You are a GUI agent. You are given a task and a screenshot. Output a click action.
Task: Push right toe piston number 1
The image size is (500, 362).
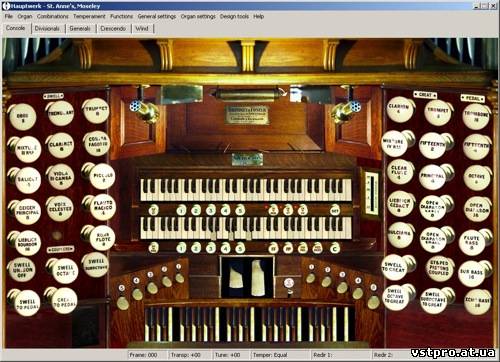click(311, 278)
